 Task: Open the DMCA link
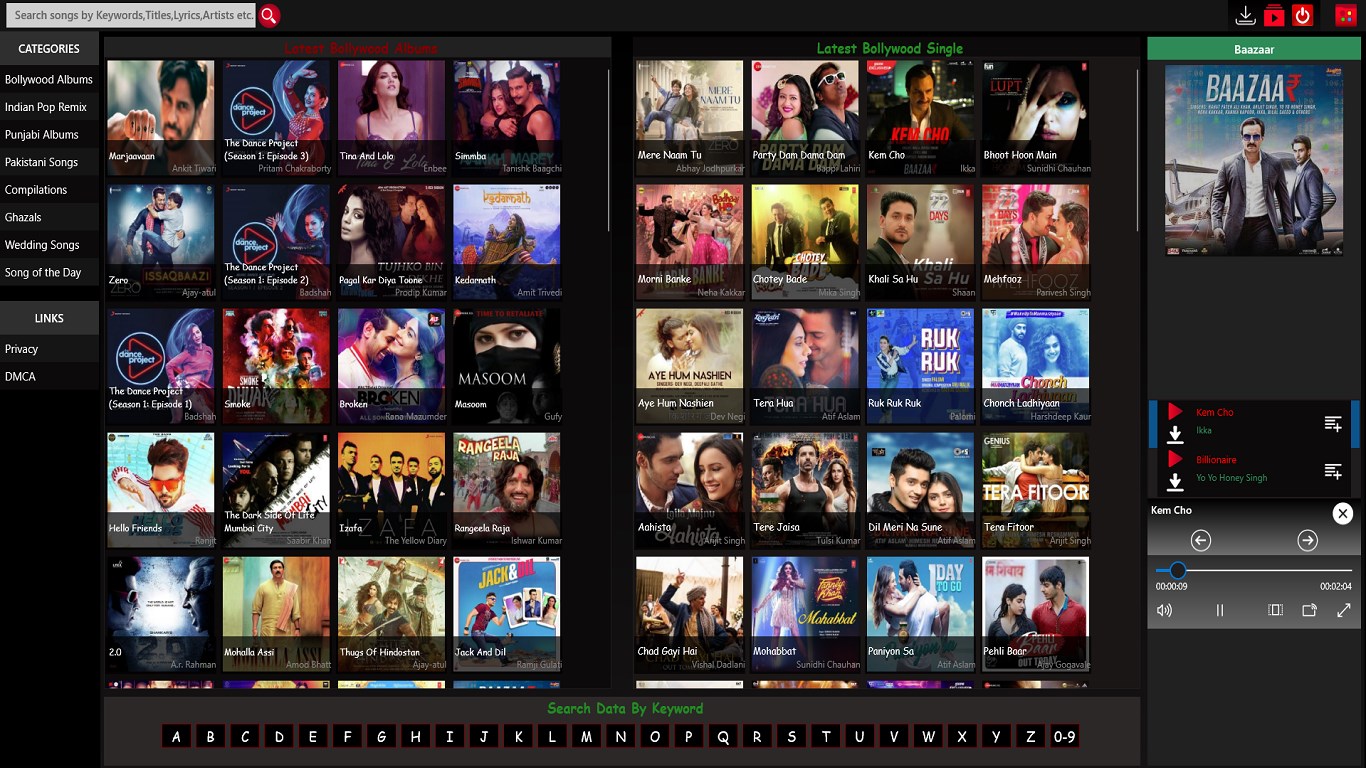click(49, 376)
